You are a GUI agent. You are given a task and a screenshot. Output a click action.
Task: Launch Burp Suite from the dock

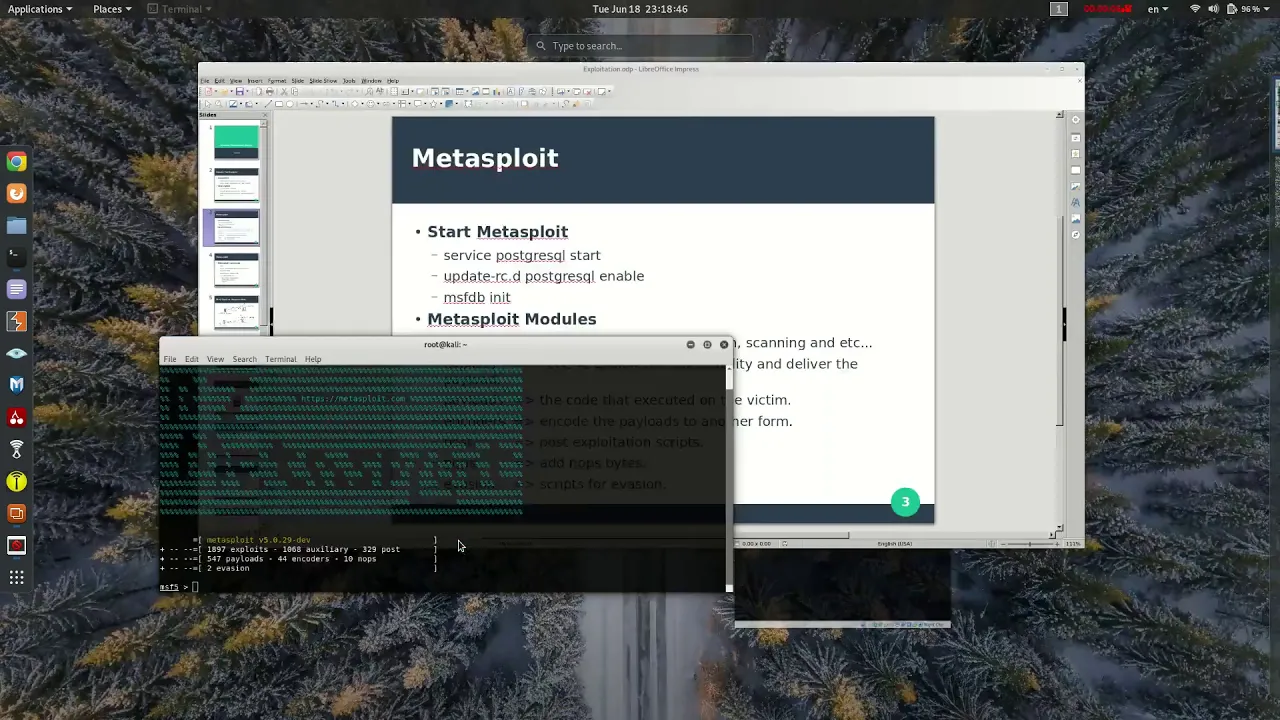point(16,321)
